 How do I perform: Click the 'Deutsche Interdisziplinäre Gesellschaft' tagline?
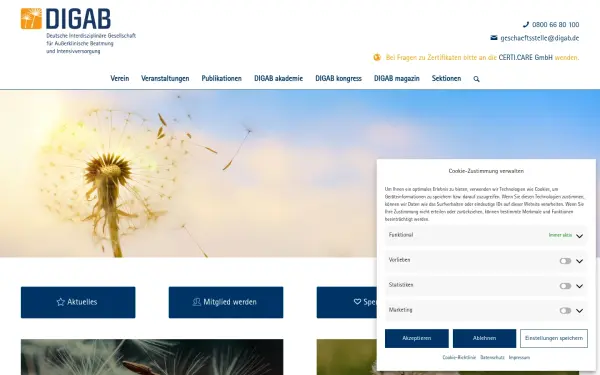91,36
